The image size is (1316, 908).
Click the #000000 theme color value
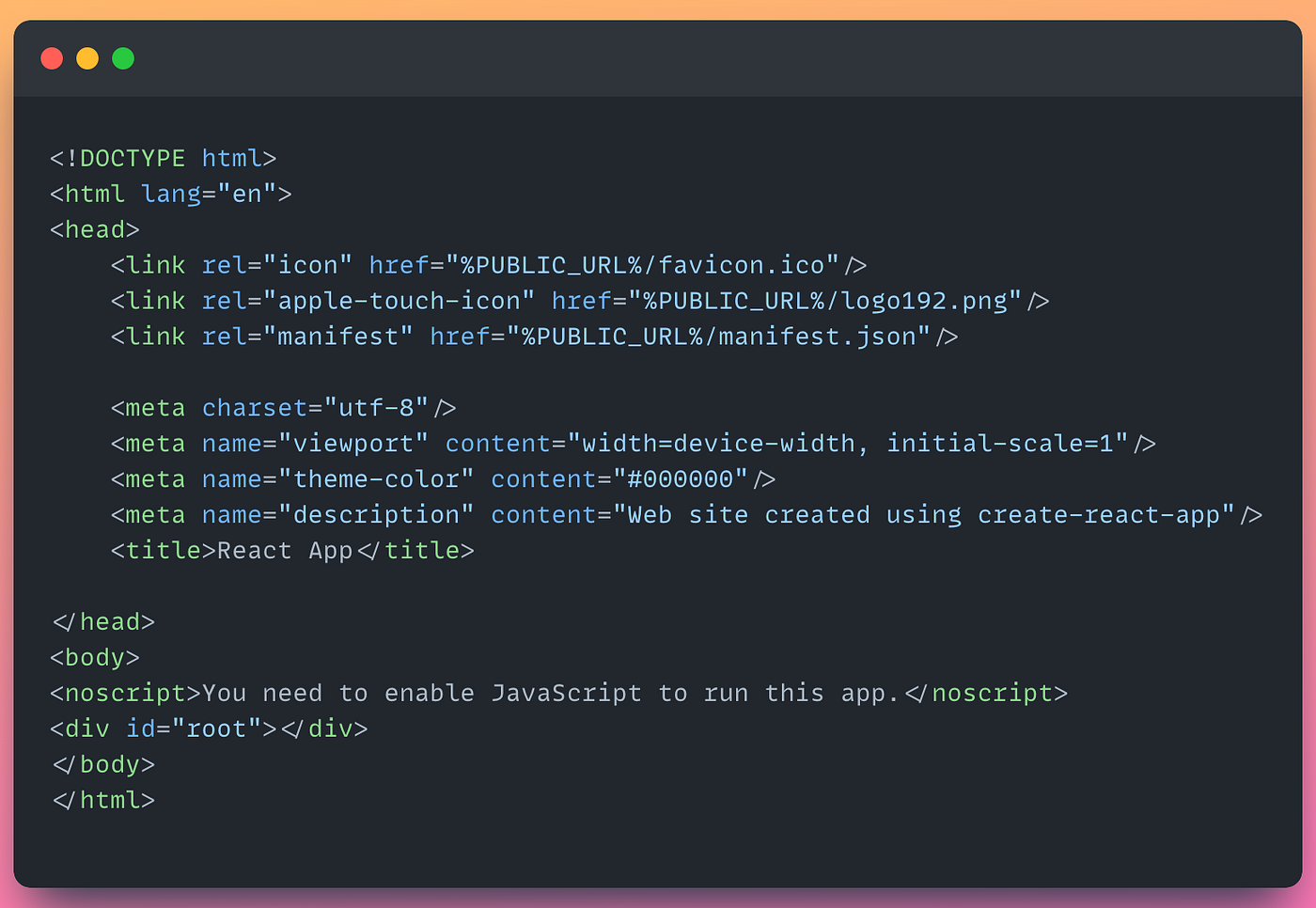[x=681, y=479]
